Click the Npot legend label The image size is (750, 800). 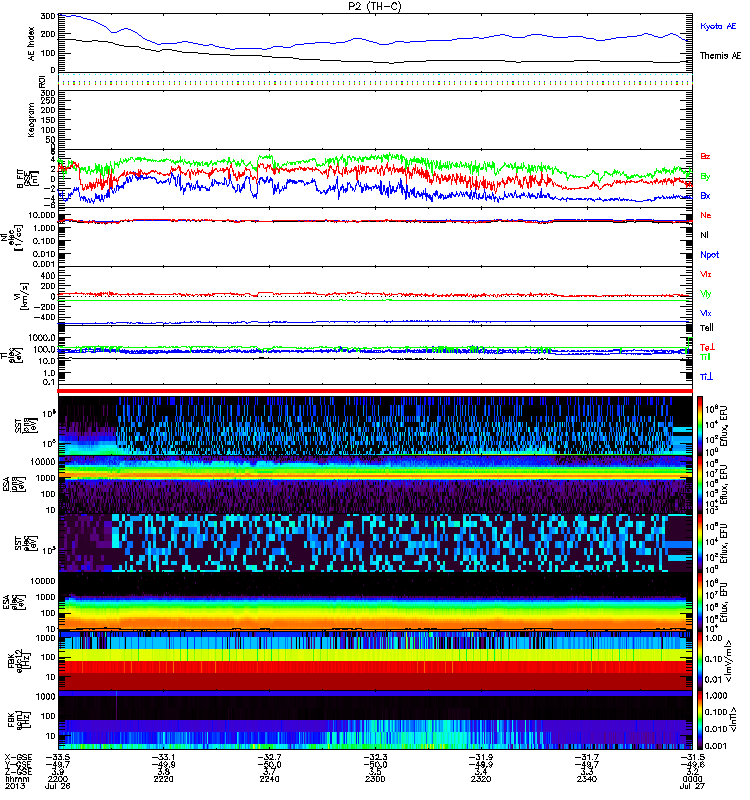[708, 255]
